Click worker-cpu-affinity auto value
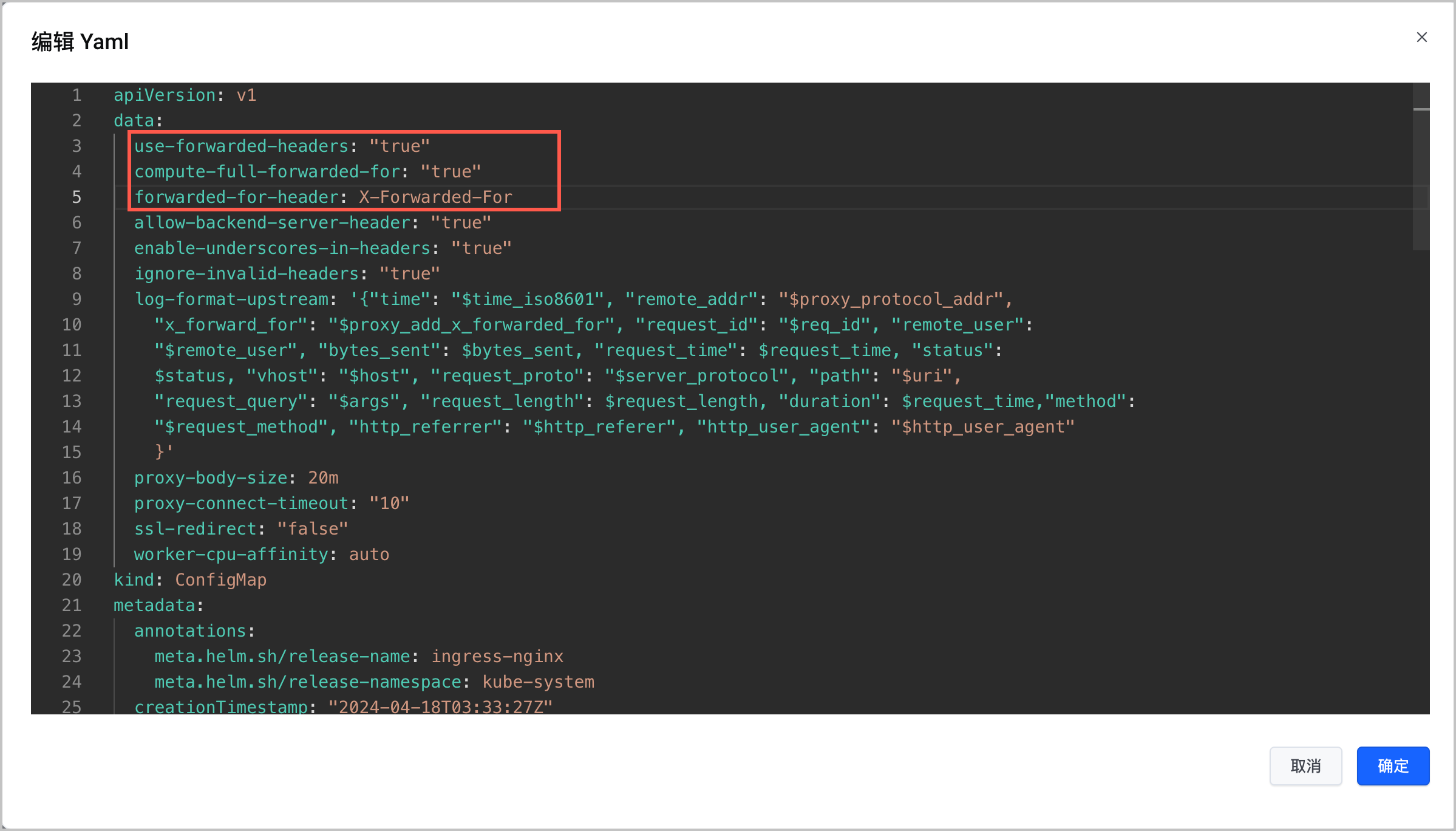This screenshot has height=831, width=1456. 369,554
